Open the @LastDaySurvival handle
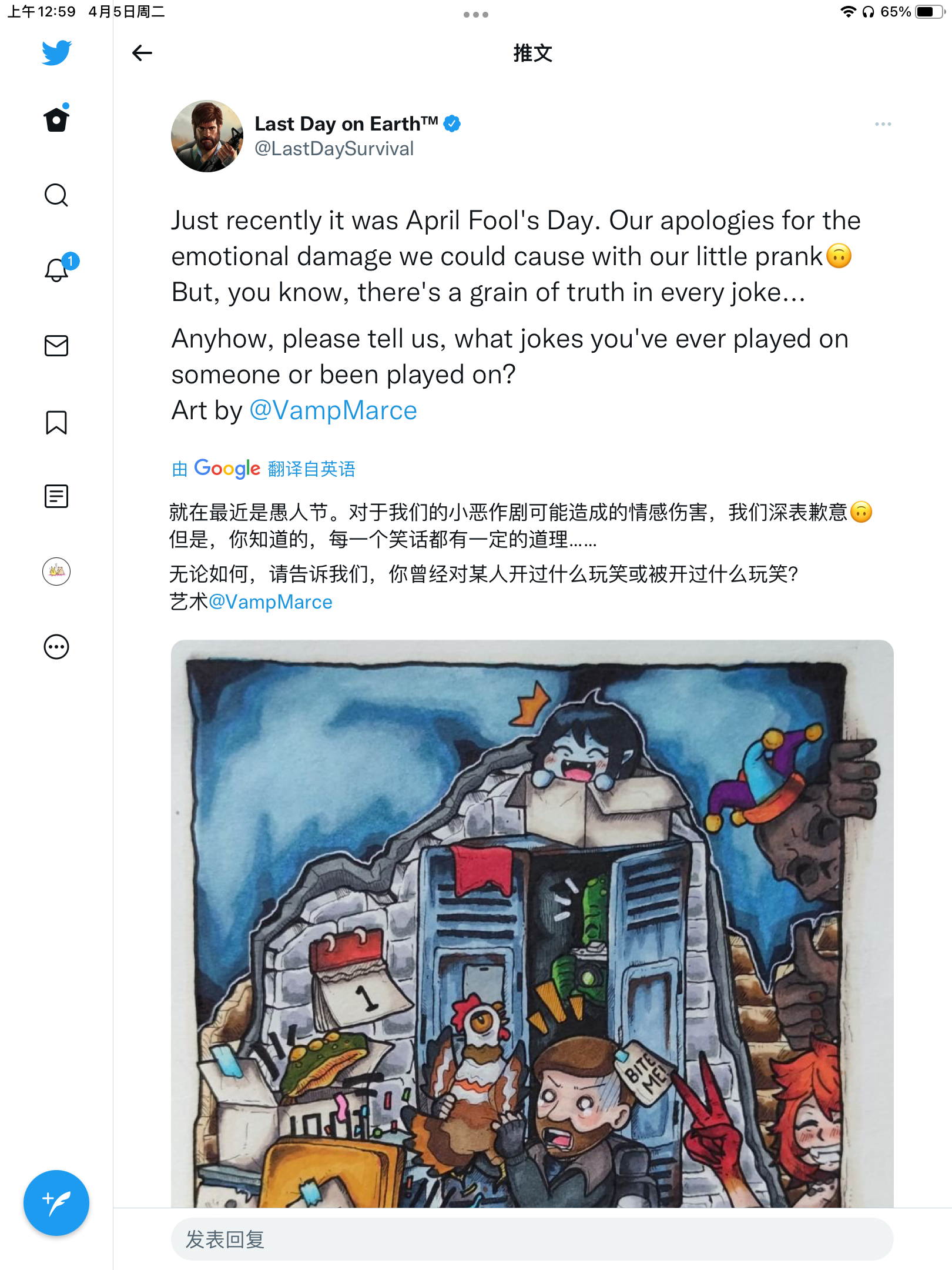This screenshot has height=1270, width=952. coord(334,149)
